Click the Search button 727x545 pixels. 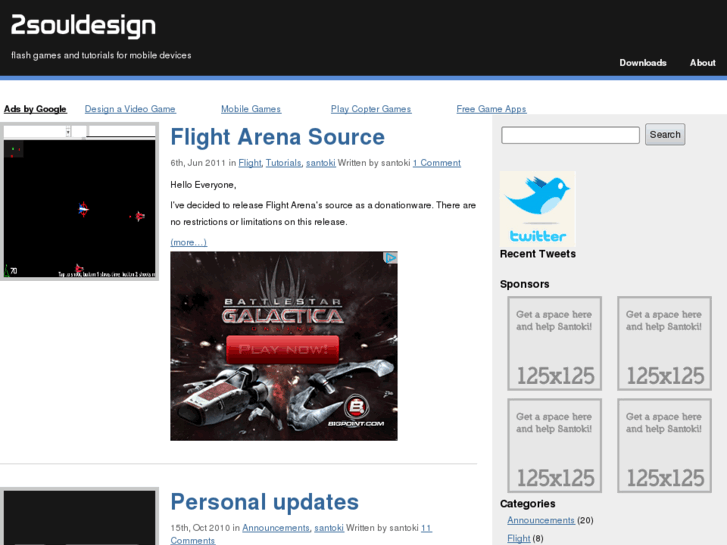pos(665,135)
